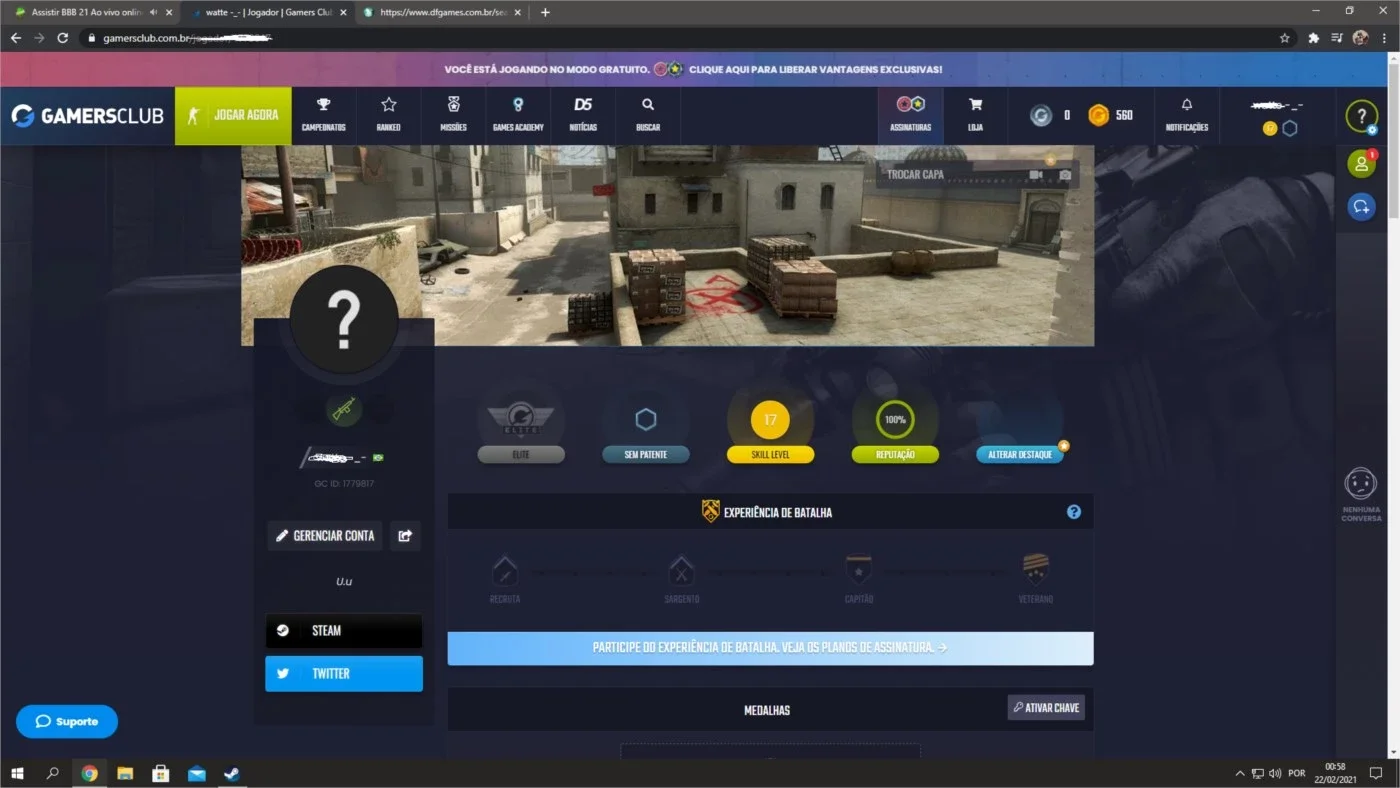Click the blue add-friend chat icon

click(x=1361, y=207)
